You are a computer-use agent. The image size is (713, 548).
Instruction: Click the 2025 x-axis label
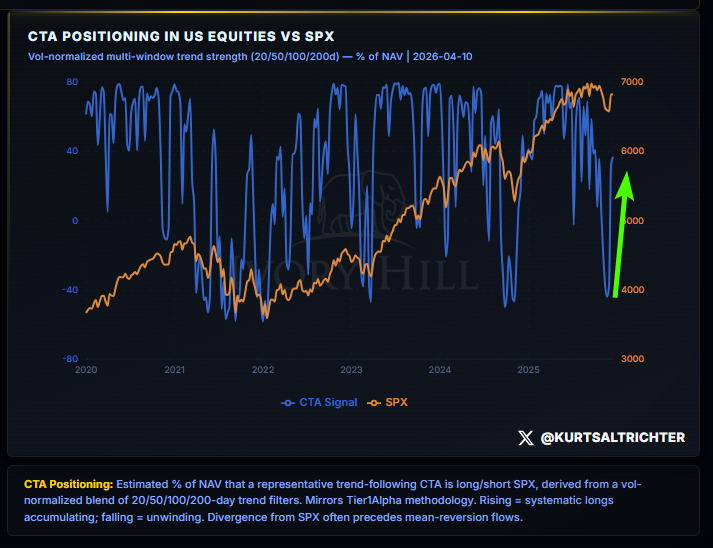[x=528, y=370]
